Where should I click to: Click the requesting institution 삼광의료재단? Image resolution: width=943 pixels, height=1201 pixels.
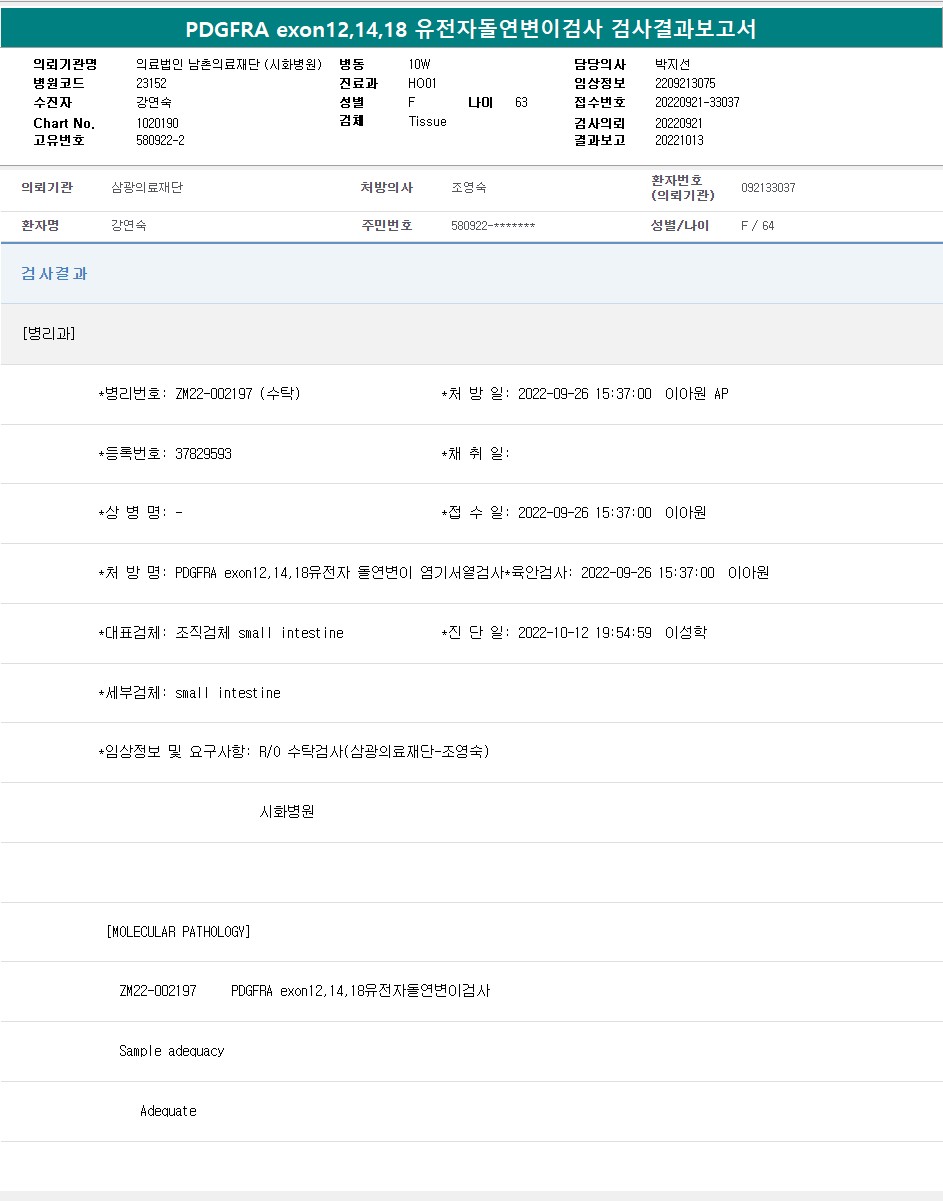tap(147, 188)
